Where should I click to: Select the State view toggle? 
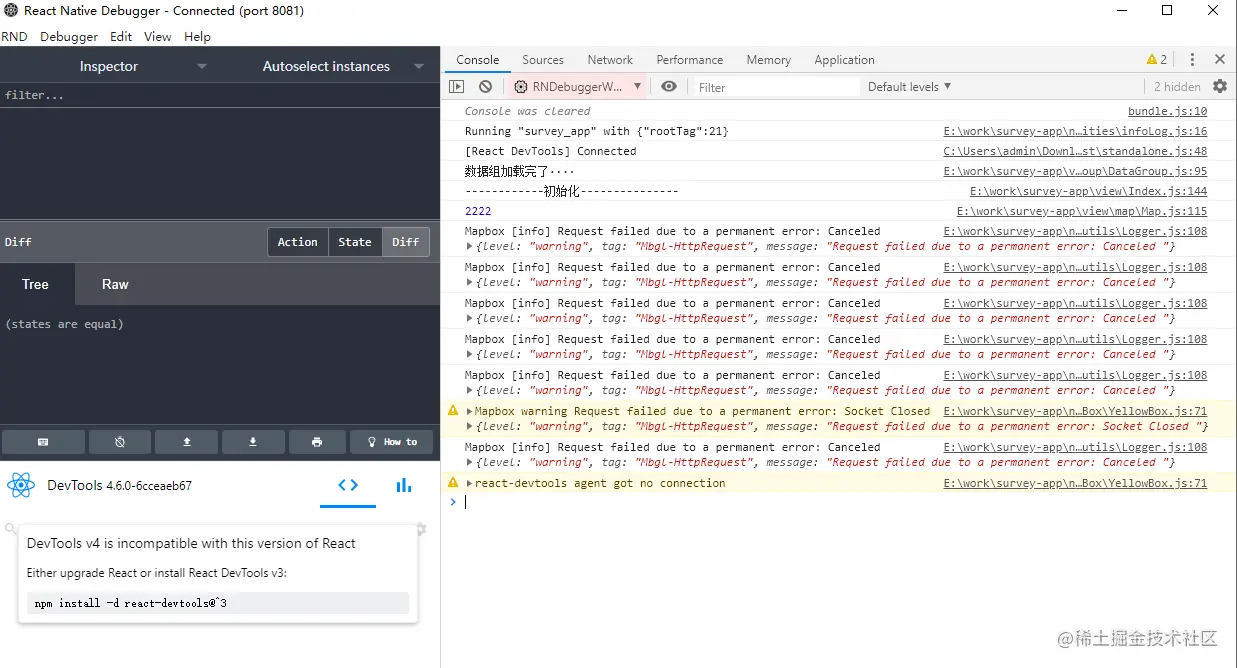click(x=355, y=242)
